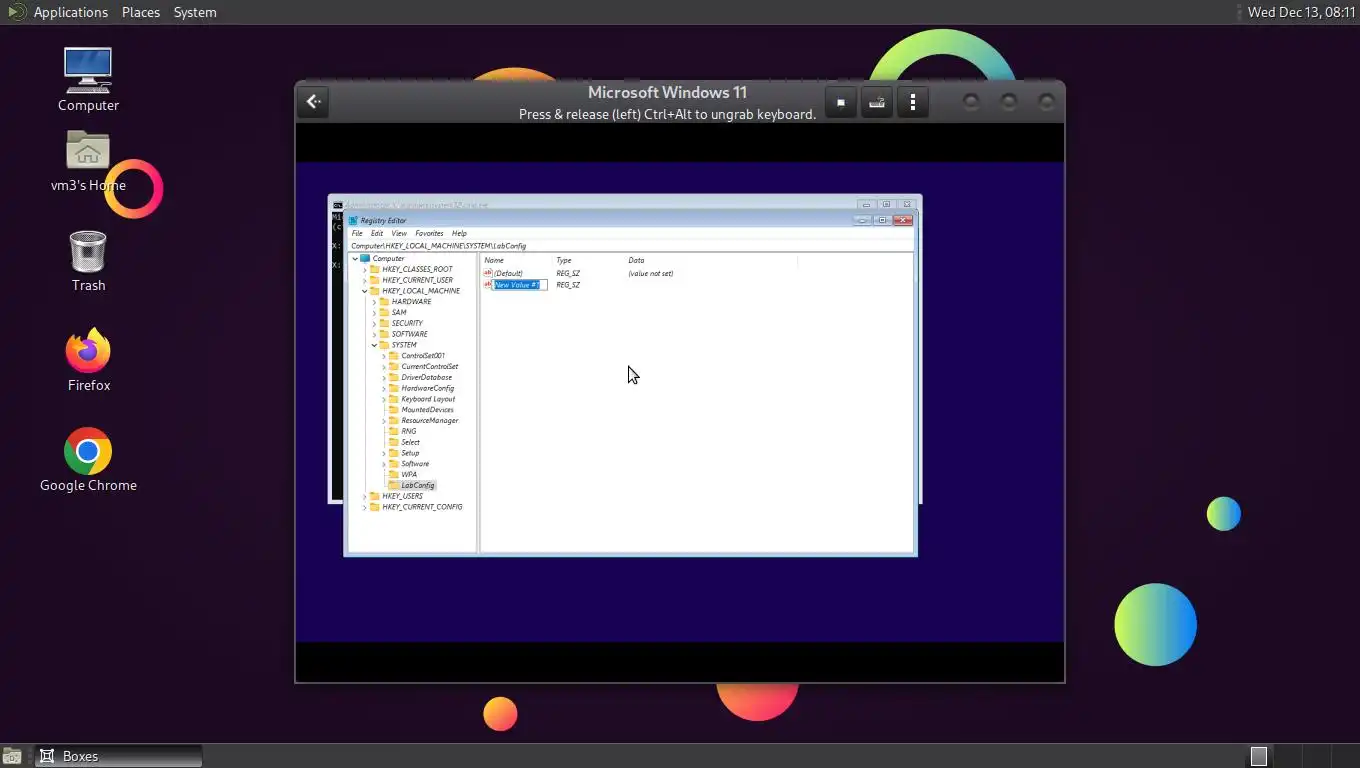Select the DriverDatabase key

pos(427,377)
